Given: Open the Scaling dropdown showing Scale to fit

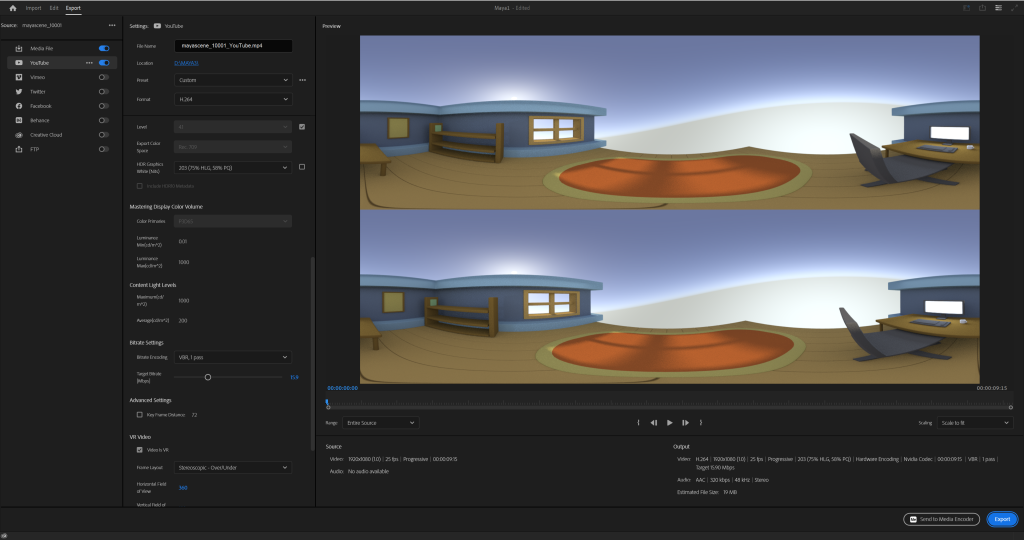Looking at the screenshot, I should 975,423.
